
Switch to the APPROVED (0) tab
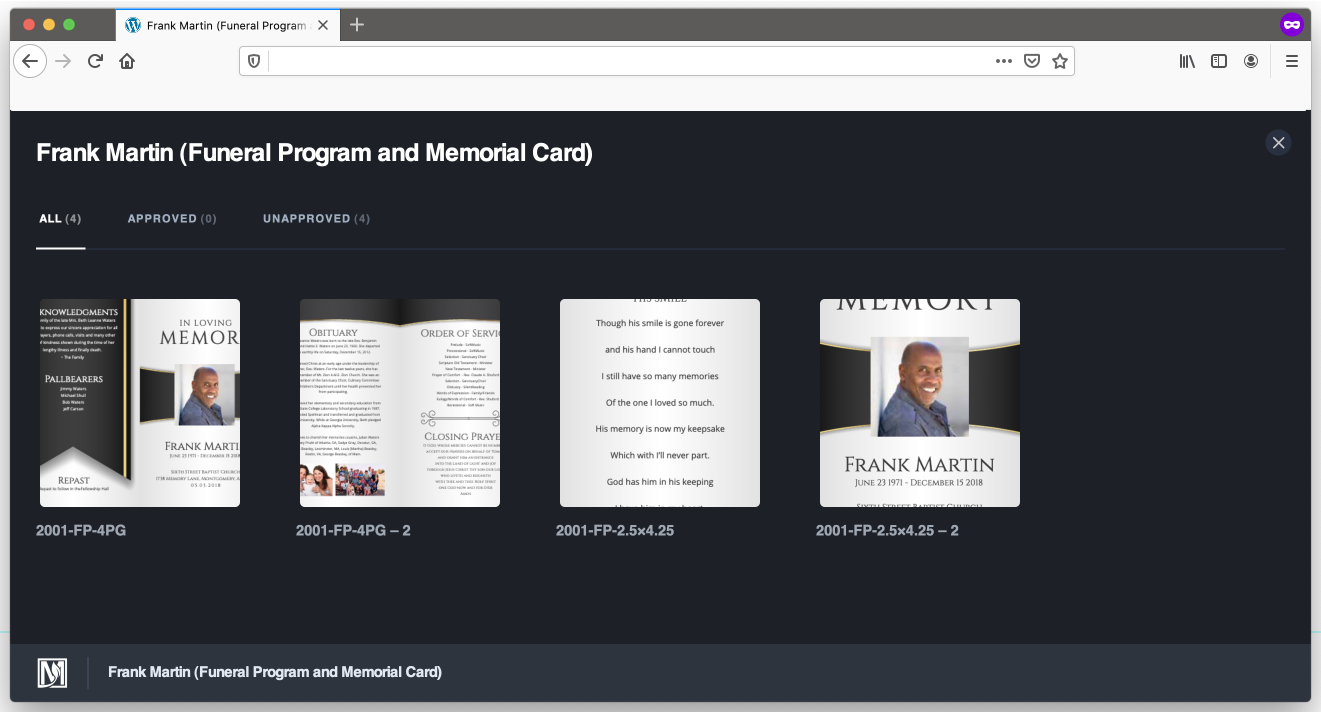tap(172, 218)
